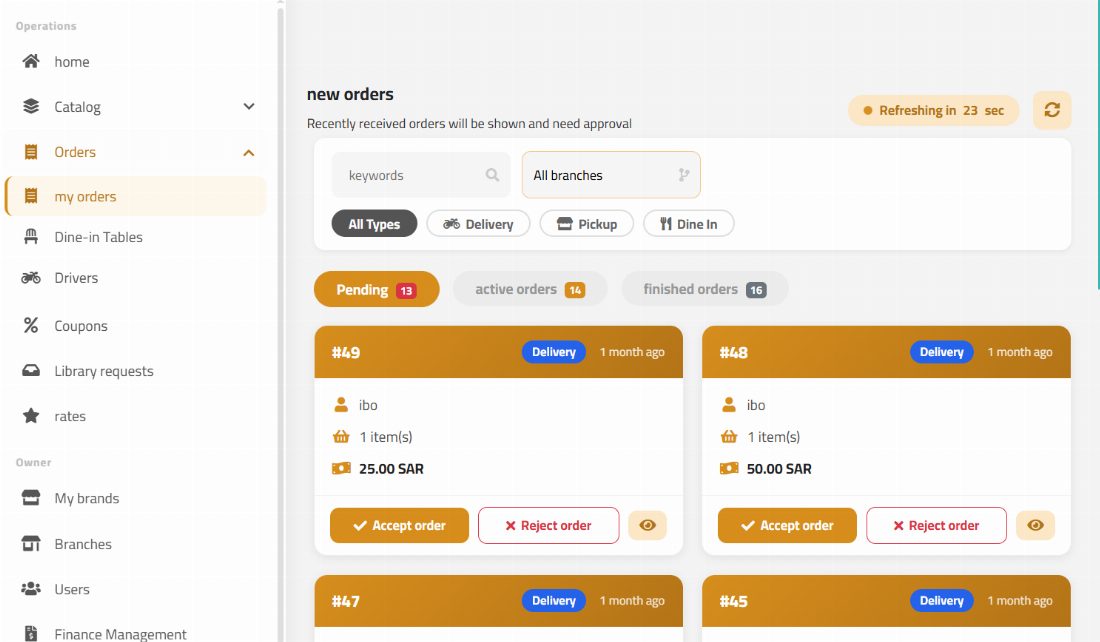Image resolution: width=1100 pixels, height=642 pixels.
Task: Filter orders by Delivery type
Action: click(478, 224)
